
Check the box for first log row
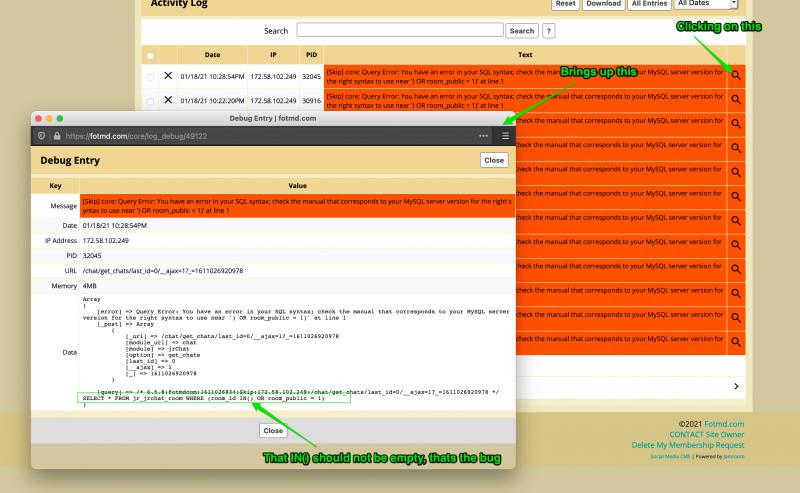[150, 76]
